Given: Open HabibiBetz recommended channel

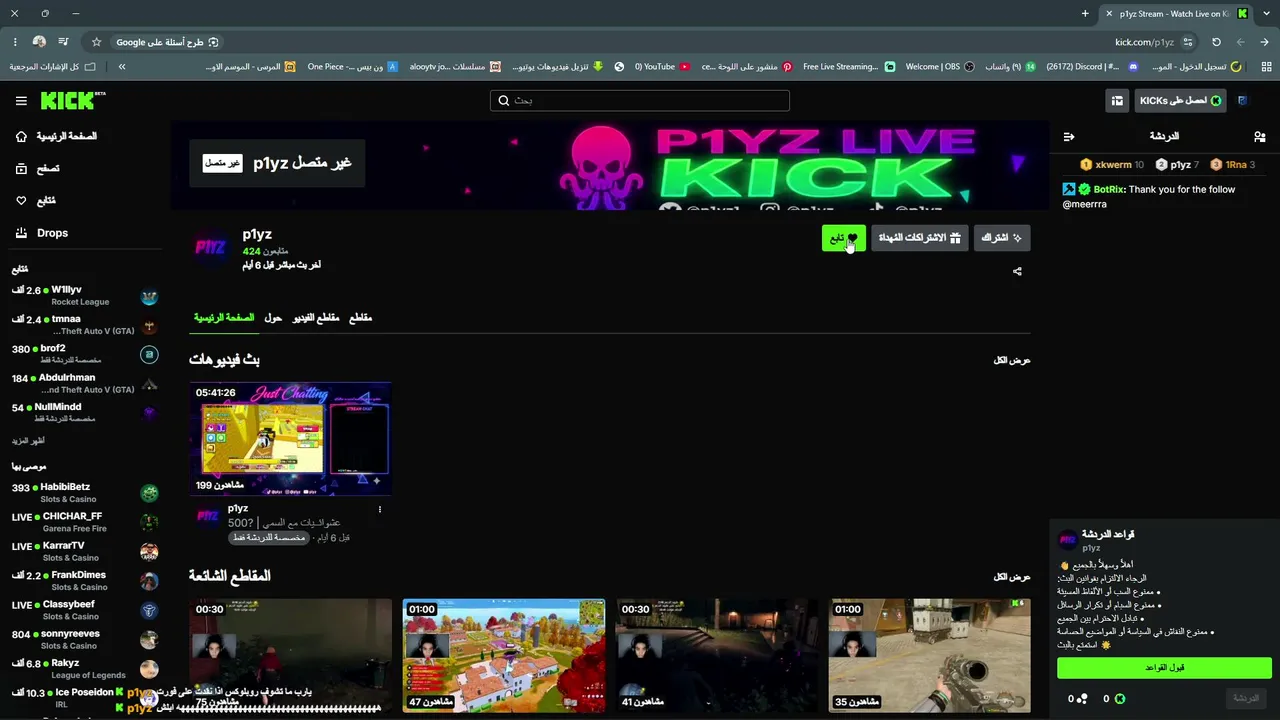Looking at the screenshot, I should pyautogui.click(x=85, y=493).
